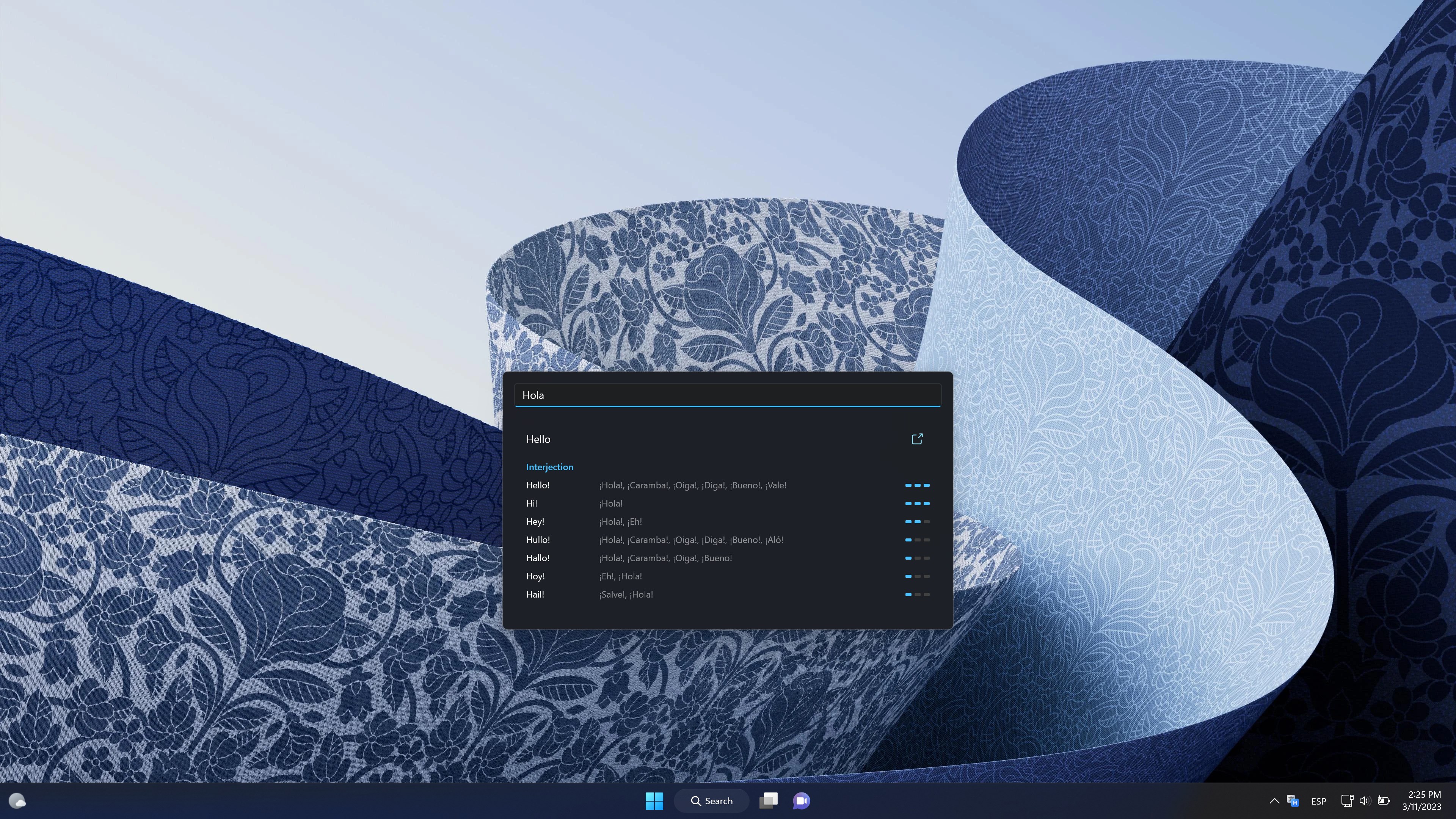Screen dimensions: 1456x819
Task: Open the weather widget icon
Action: point(17,801)
